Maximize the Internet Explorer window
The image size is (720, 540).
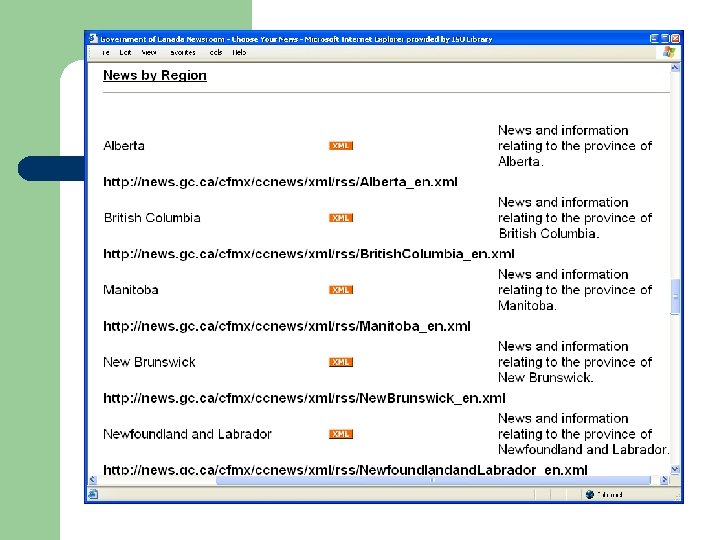pyautogui.click(x=665, y=39)
